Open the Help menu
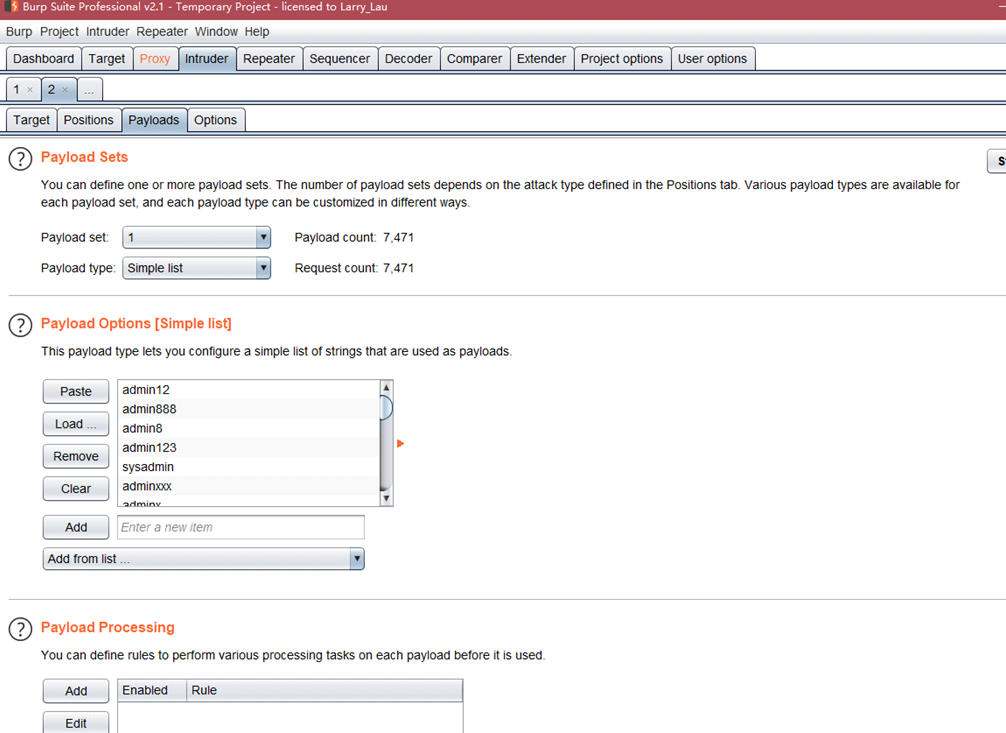1006x733 pixels. (x=257, y=31)
